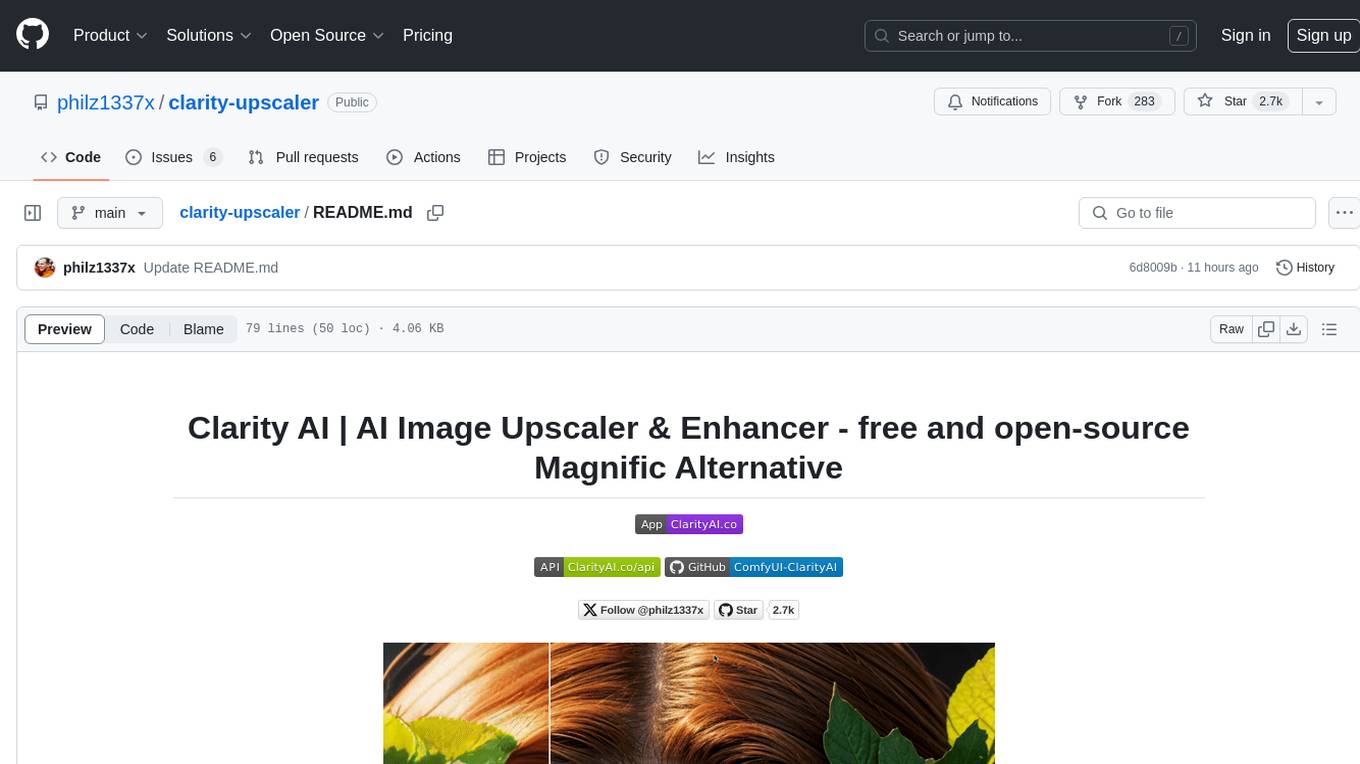The height and width of the screenshot is (764, 1360).
Task: Open philz1337x owner profile link
Action: point(105,102)
